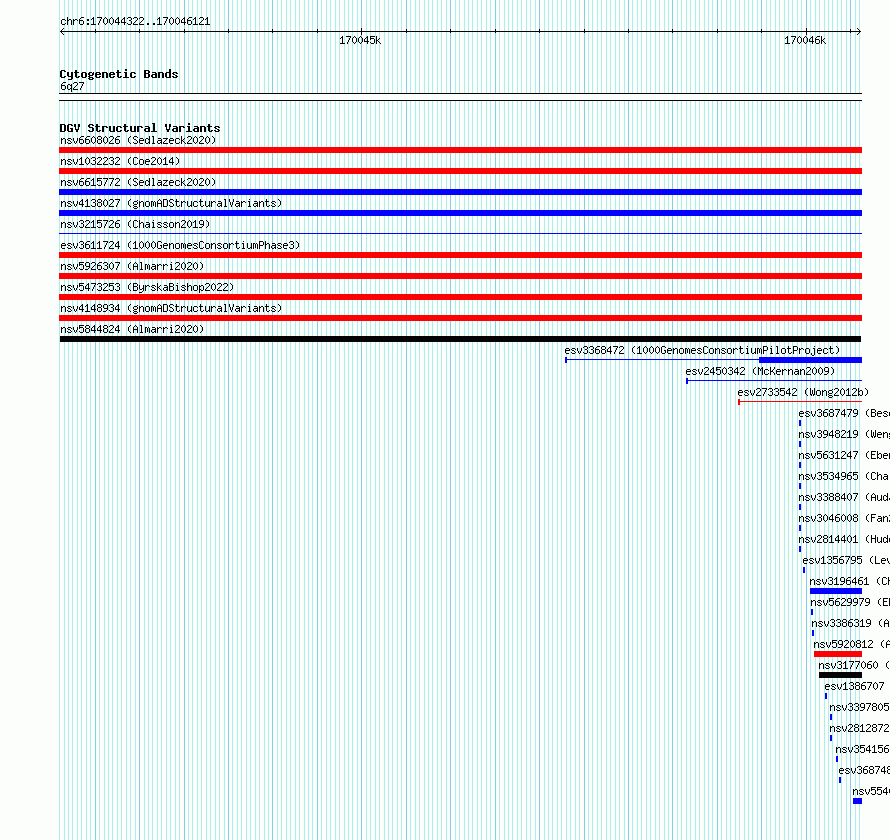890x840 pixels.
Task: Click thin blue line under esv2450342 (McKernan2009)
Action: pyautogui.click(x=774, y=380)
